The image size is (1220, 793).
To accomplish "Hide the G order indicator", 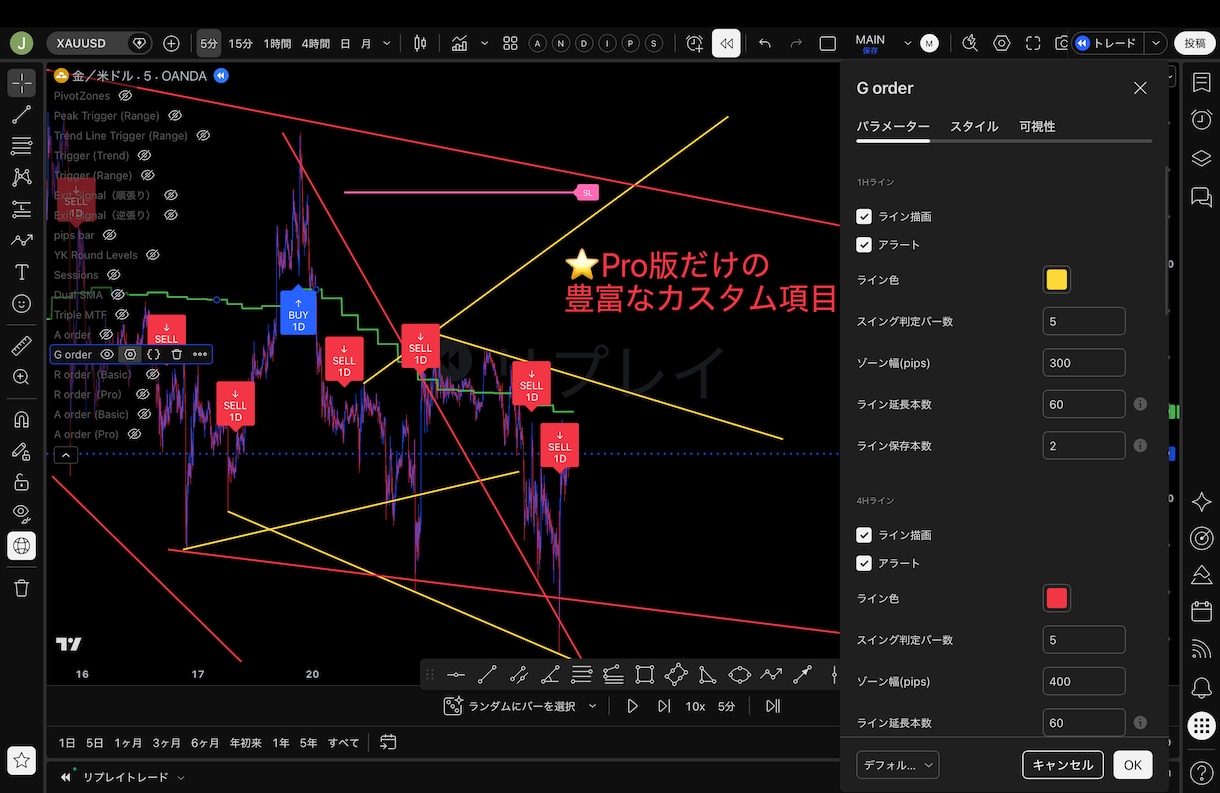I will 107,354.
